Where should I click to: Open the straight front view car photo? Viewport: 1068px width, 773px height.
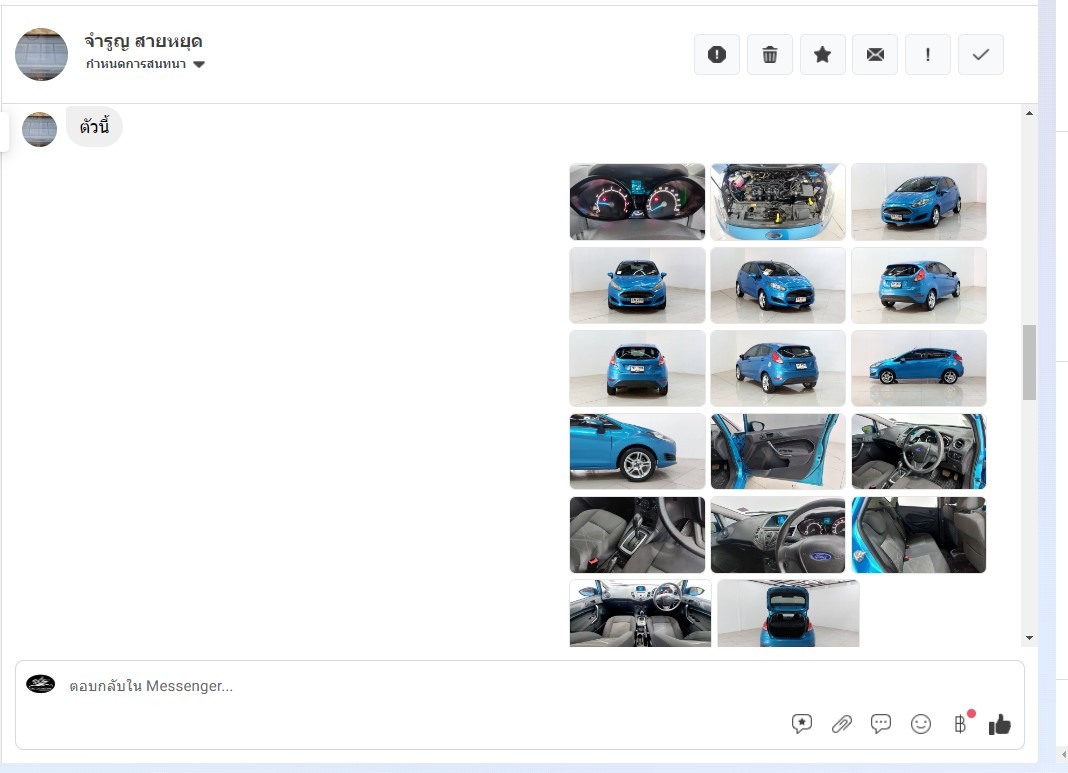638,285
